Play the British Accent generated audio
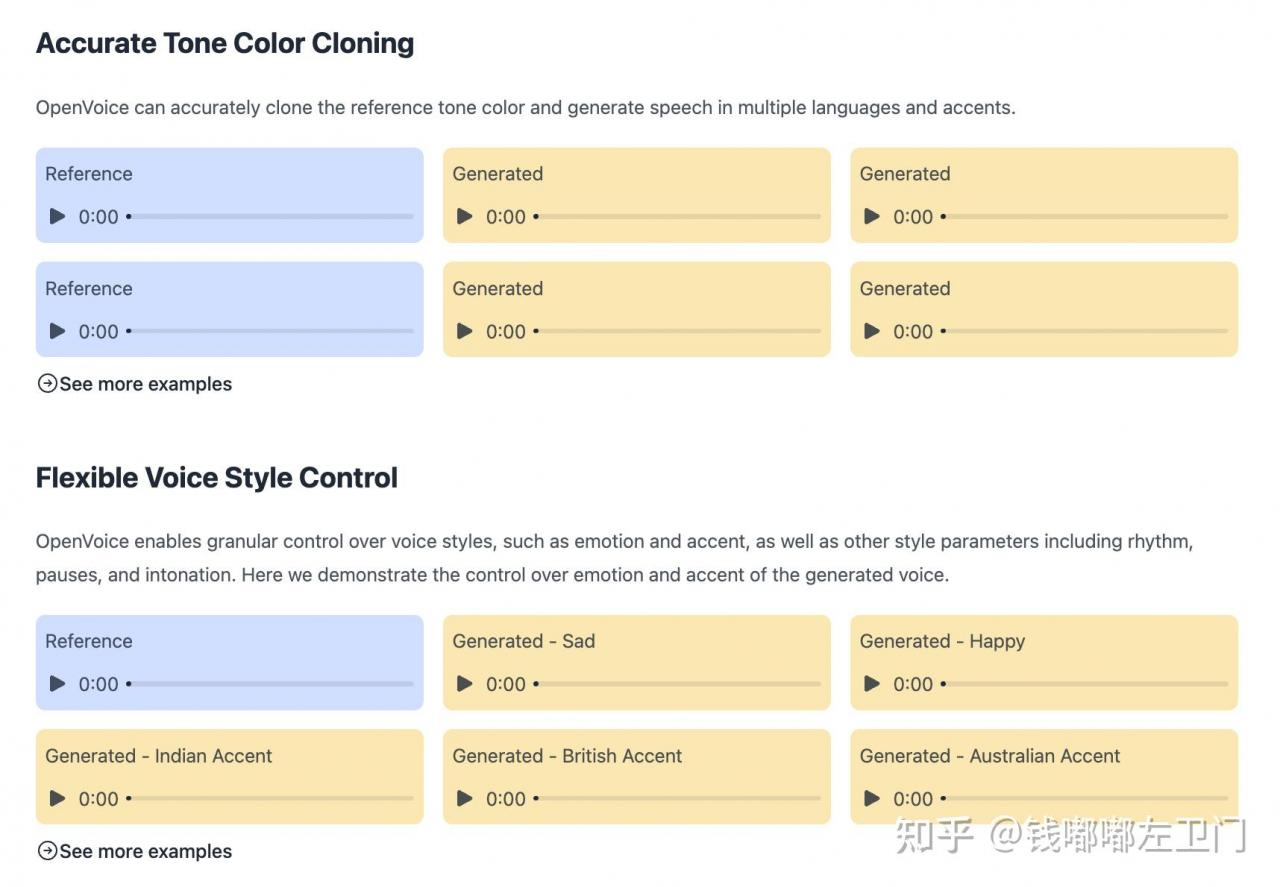The height and width of the screenshot is (887, 1280). (465, 798)
